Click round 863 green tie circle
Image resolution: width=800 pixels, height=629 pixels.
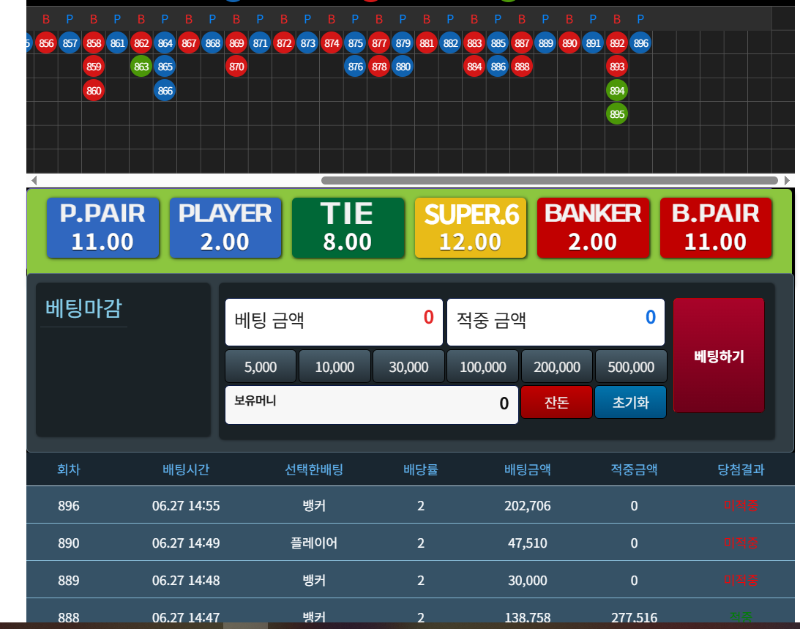[x=141, y=67]
